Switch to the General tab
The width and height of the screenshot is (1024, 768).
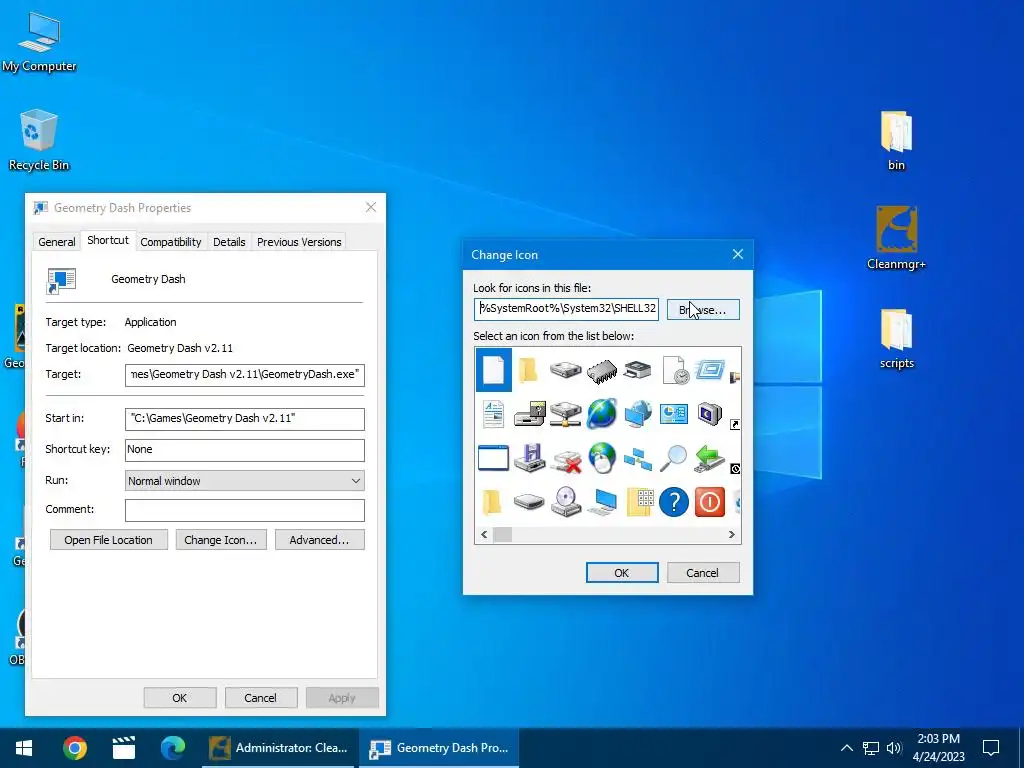tap(57, 242)
